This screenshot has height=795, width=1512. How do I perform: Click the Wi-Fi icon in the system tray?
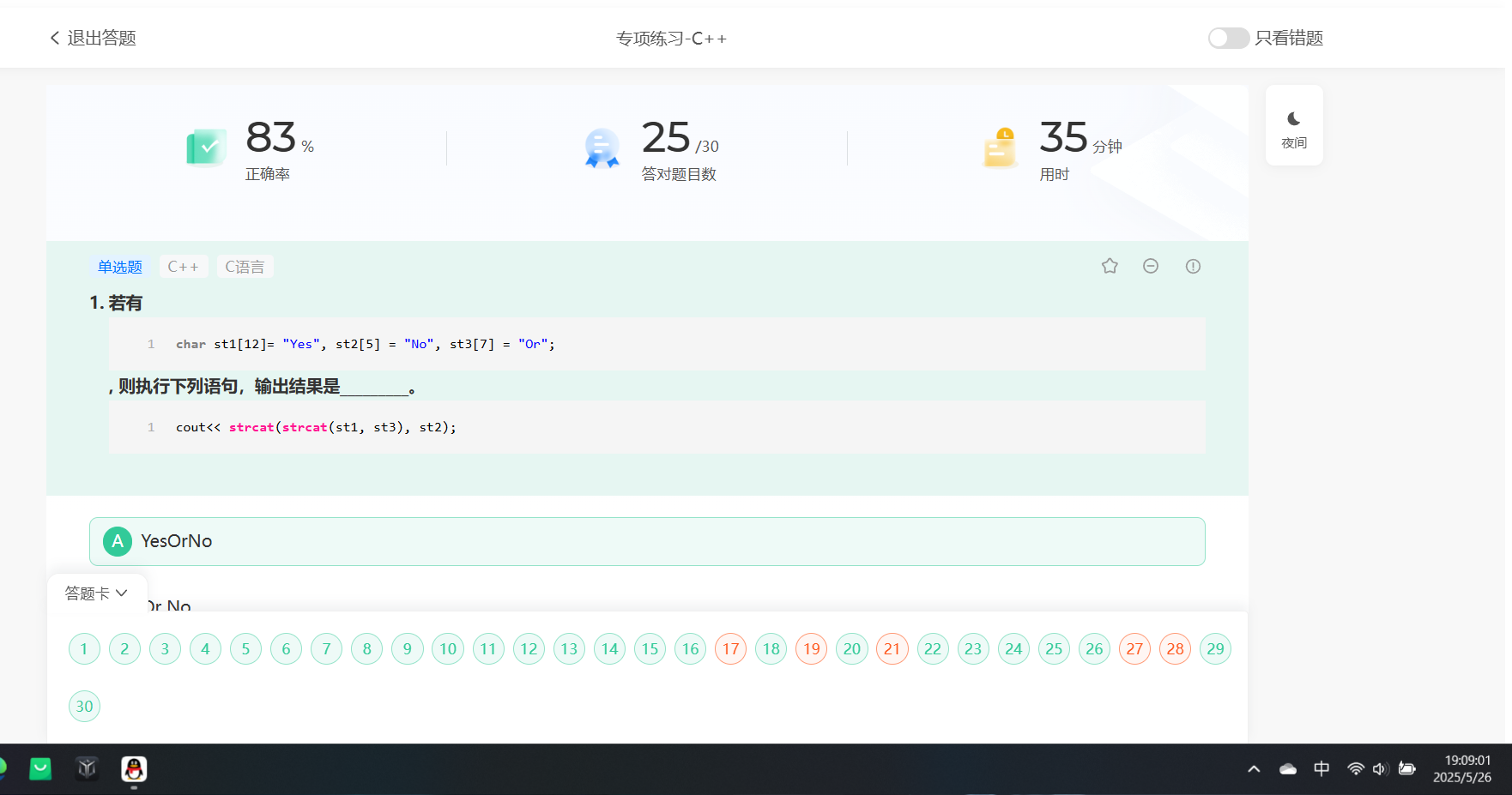(x=1354, y=769)
